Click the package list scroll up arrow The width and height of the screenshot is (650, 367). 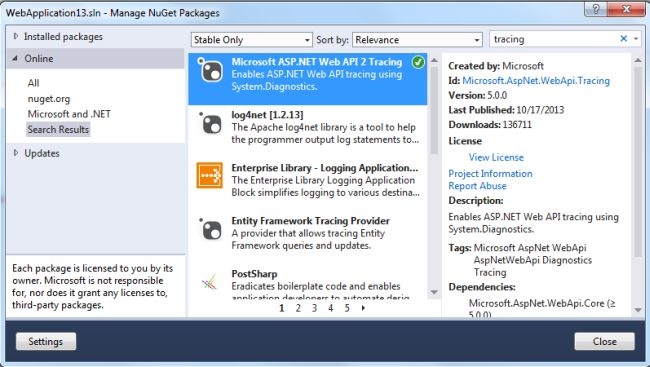pos(434,61)
